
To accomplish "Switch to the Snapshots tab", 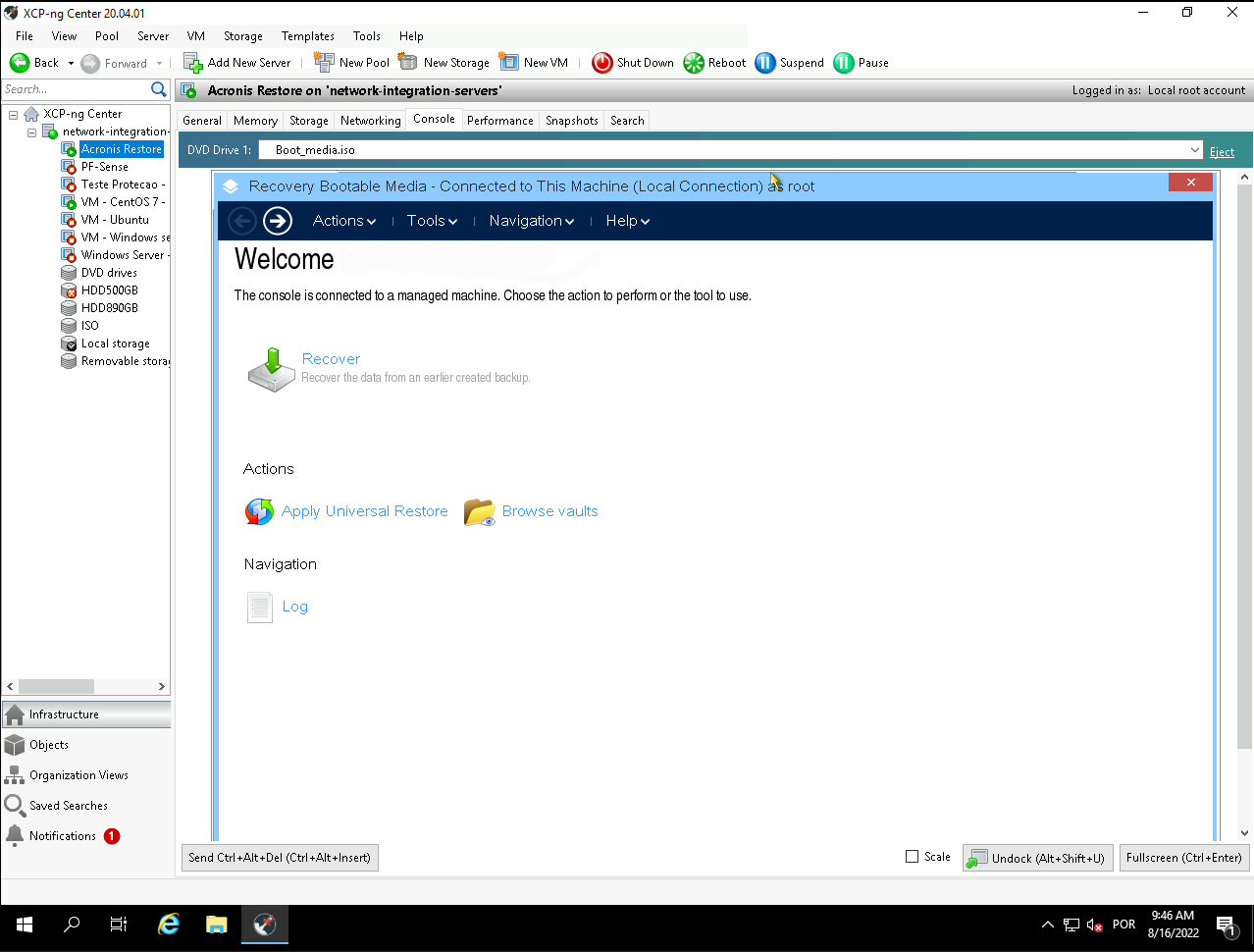I will click(572, 121).
